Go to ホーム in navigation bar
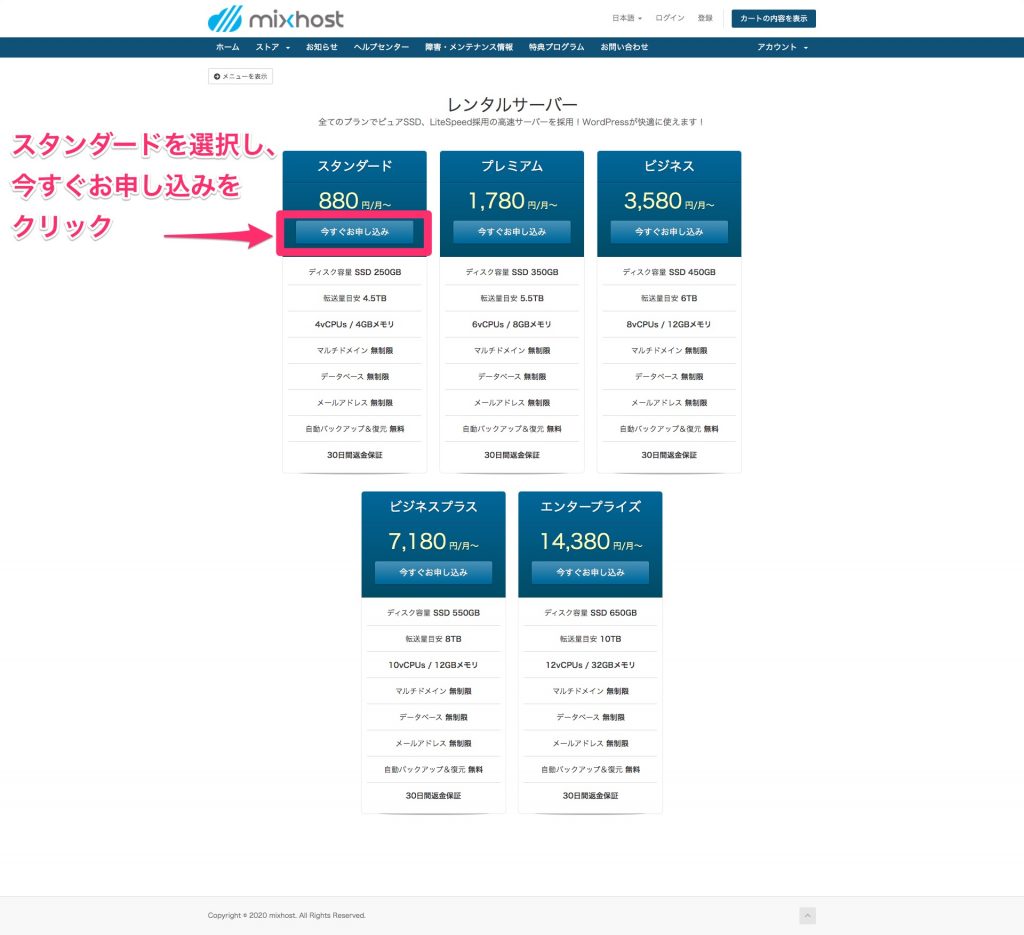1024x935 pixels. 227,47
